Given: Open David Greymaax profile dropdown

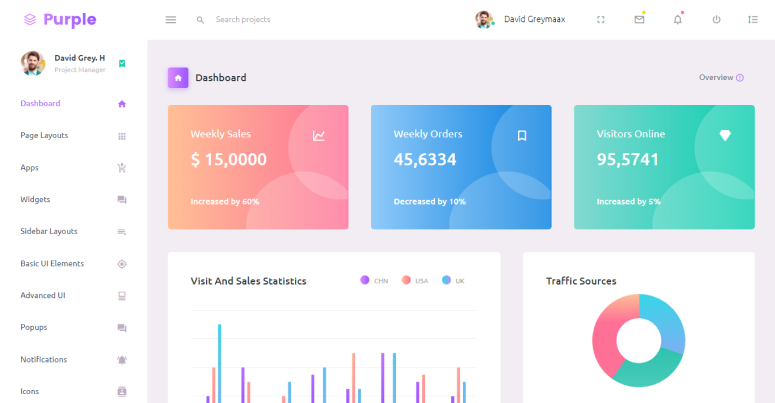Looking at the screenshot, I should 518,20.
